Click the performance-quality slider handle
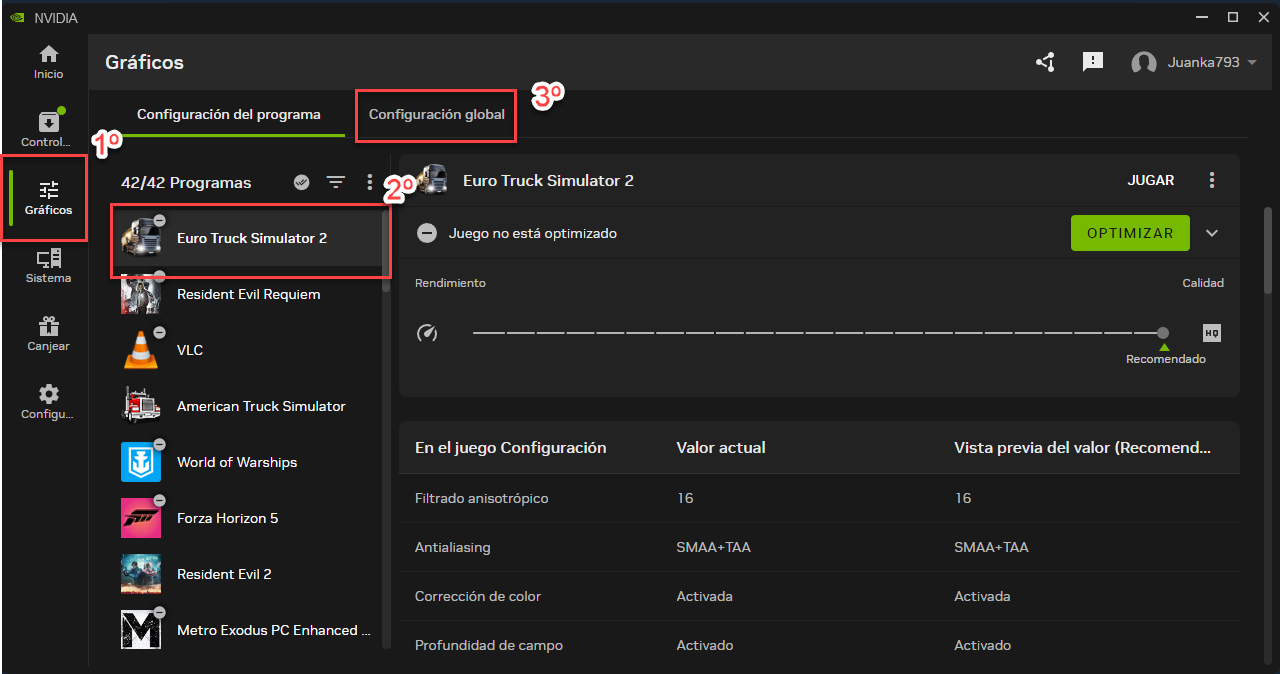The width and height of the screenshot is (1280, 674). [x=1162, y=333]
